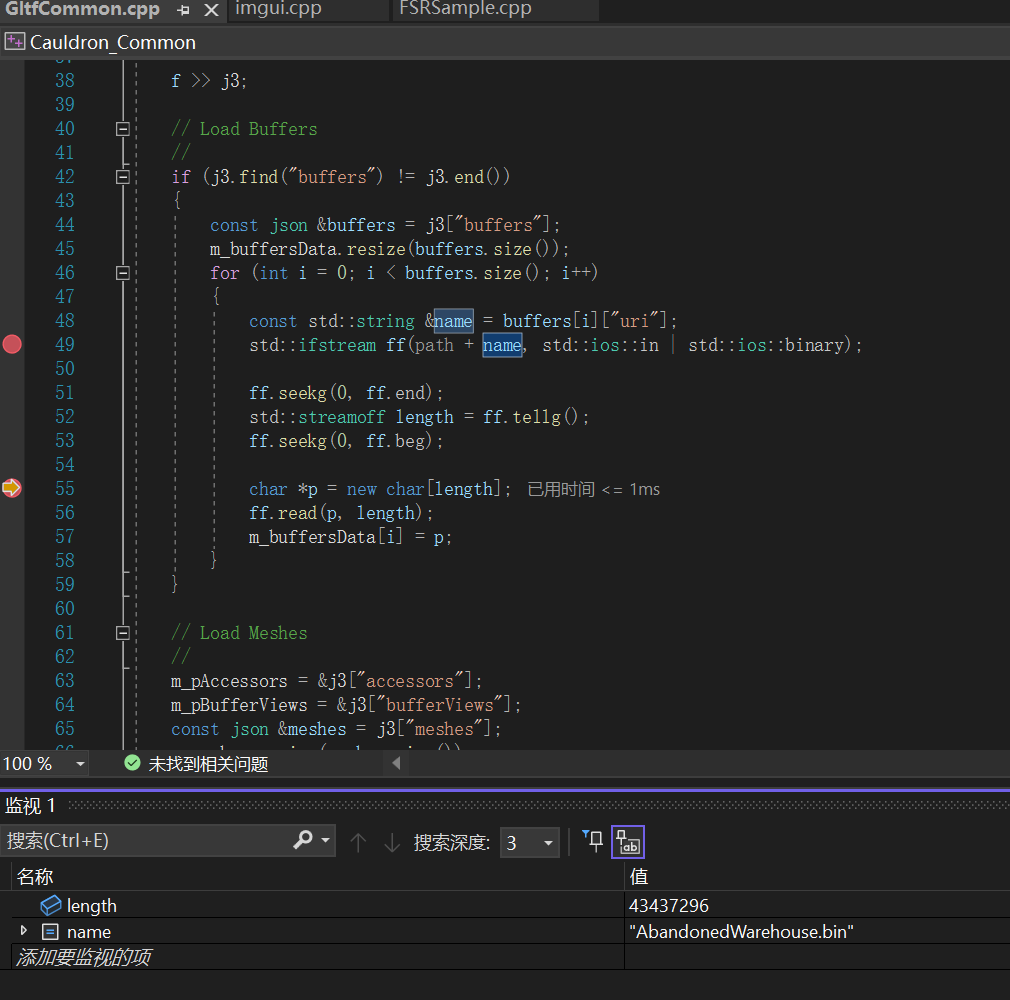Click the green health indicator checkmark

(x=132, y=761)
